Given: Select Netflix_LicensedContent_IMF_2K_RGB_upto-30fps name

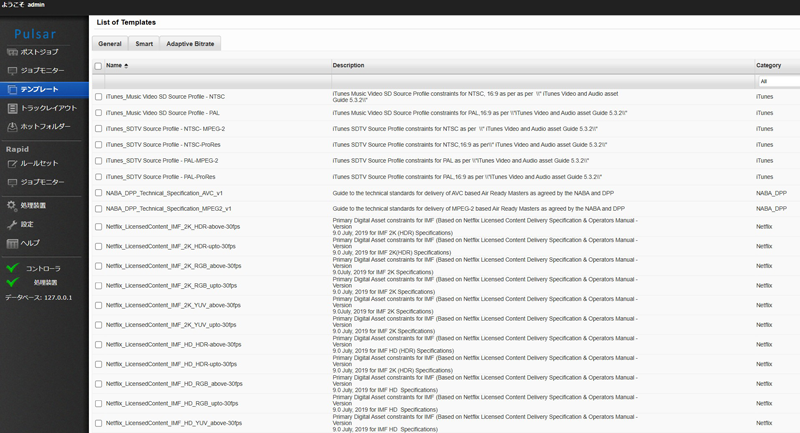Looking at the screenshot, I should [171, 286].
